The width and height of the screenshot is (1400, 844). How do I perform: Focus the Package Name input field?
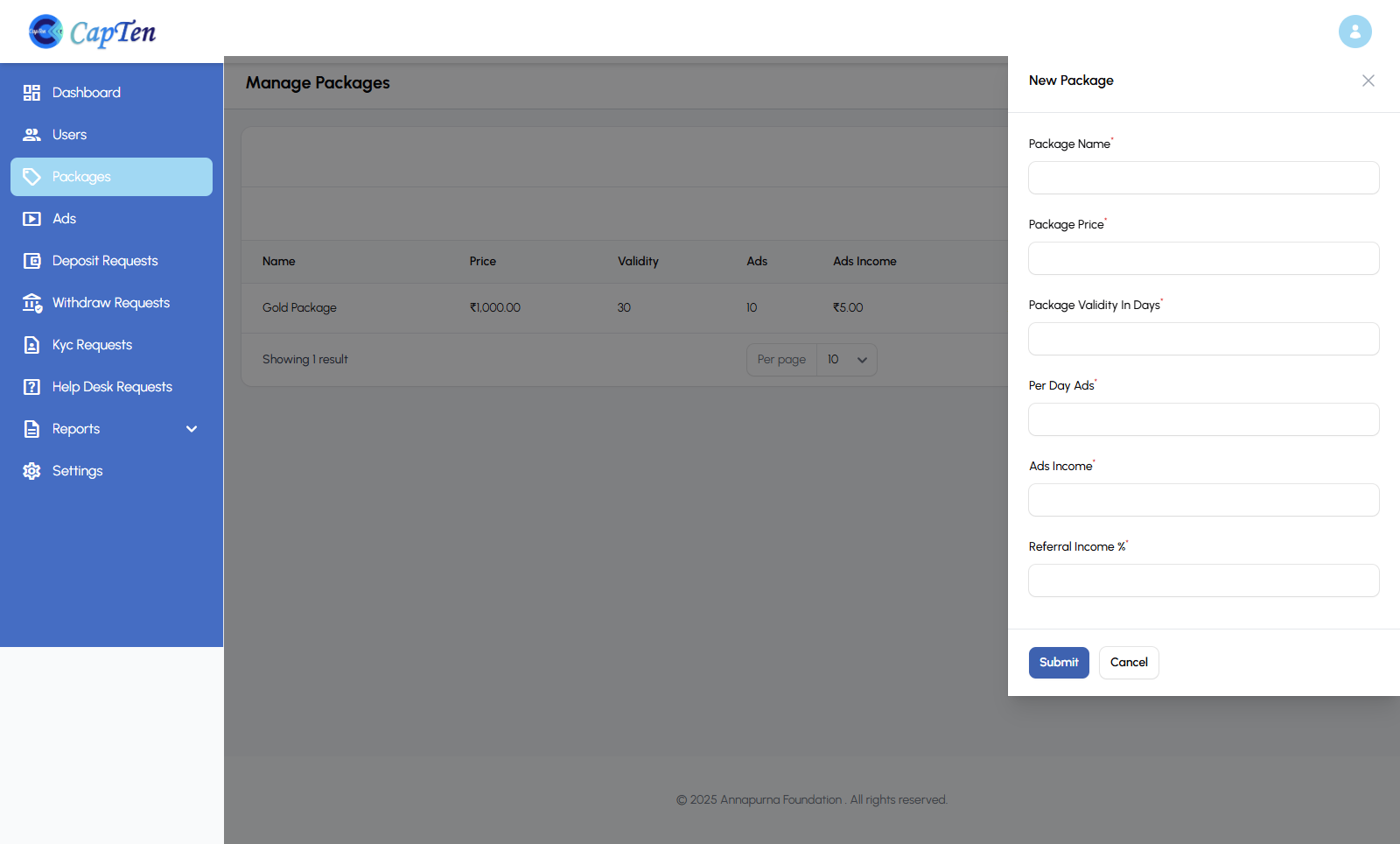[1203, 178]
